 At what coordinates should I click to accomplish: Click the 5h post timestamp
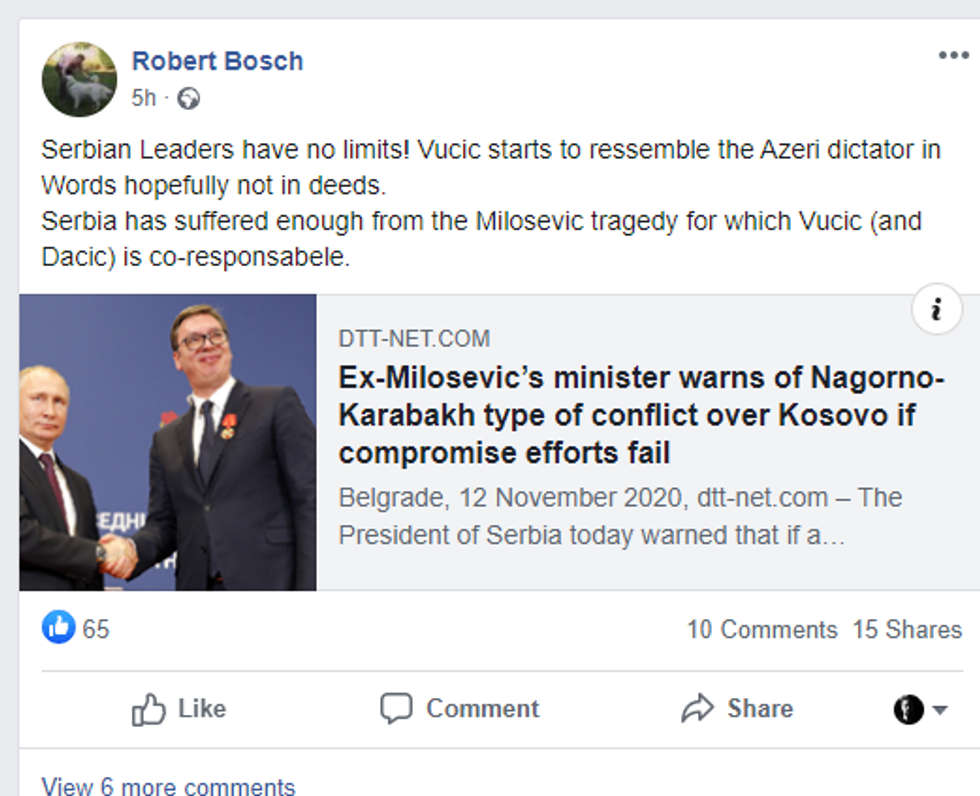click(143, 98)
